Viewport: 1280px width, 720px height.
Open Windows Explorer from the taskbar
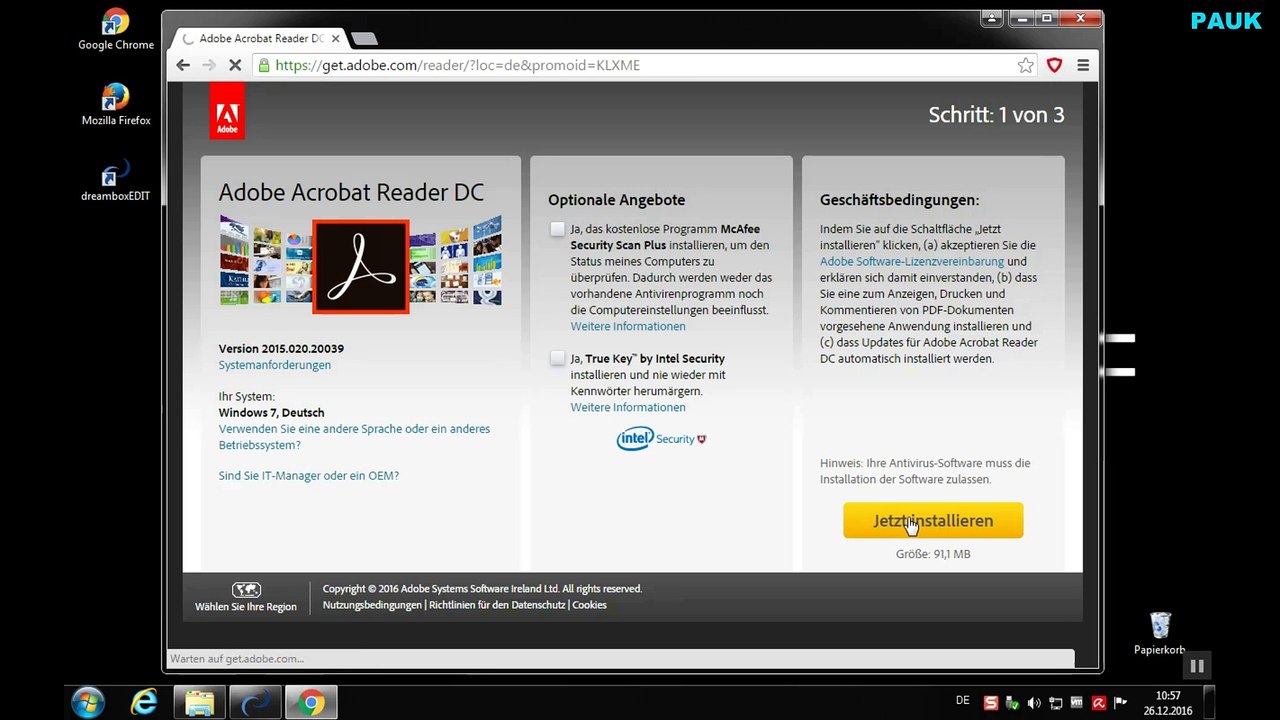[x=199, y=703]
